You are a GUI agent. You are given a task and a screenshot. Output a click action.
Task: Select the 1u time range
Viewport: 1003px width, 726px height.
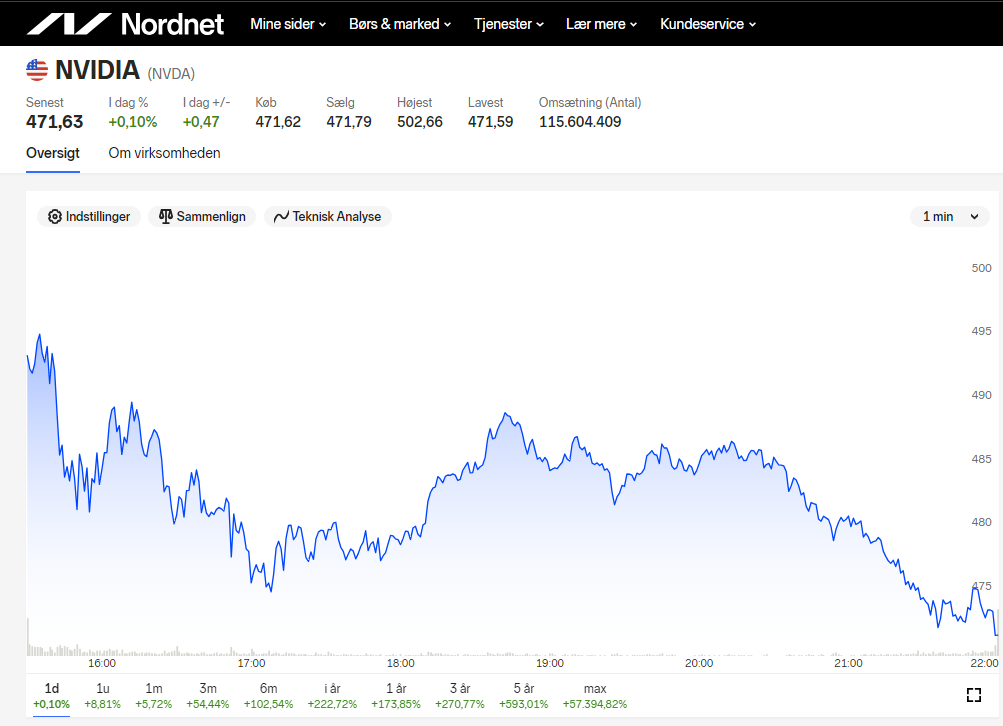point(102,696)
